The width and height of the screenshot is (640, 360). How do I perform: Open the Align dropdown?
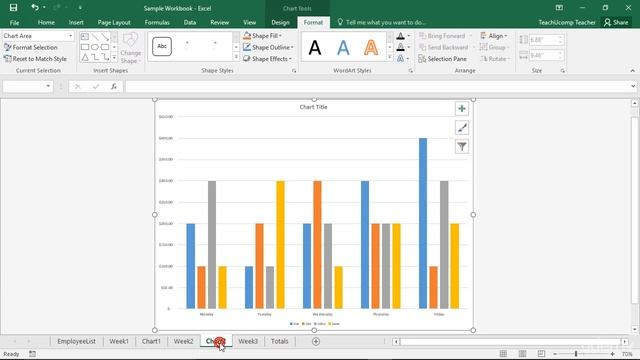494,36
